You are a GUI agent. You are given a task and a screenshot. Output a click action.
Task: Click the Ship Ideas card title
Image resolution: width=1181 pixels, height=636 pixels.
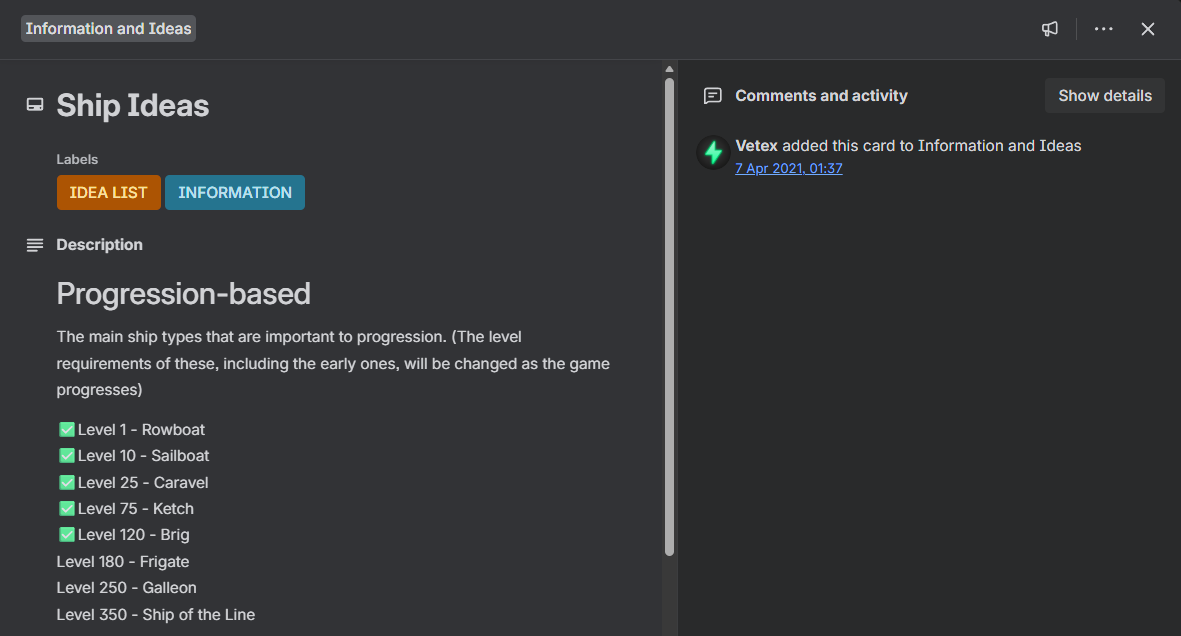[133, 106]
